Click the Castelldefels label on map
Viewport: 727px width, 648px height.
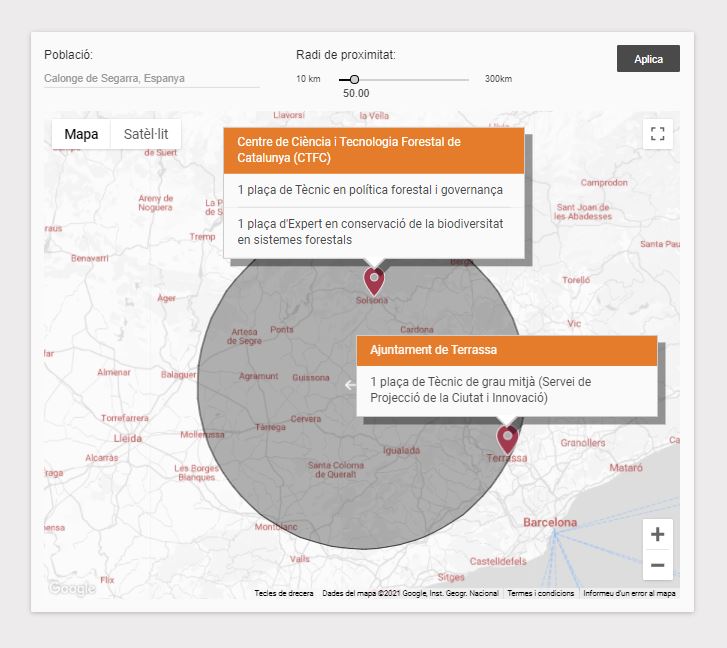[x=498, y=561]
